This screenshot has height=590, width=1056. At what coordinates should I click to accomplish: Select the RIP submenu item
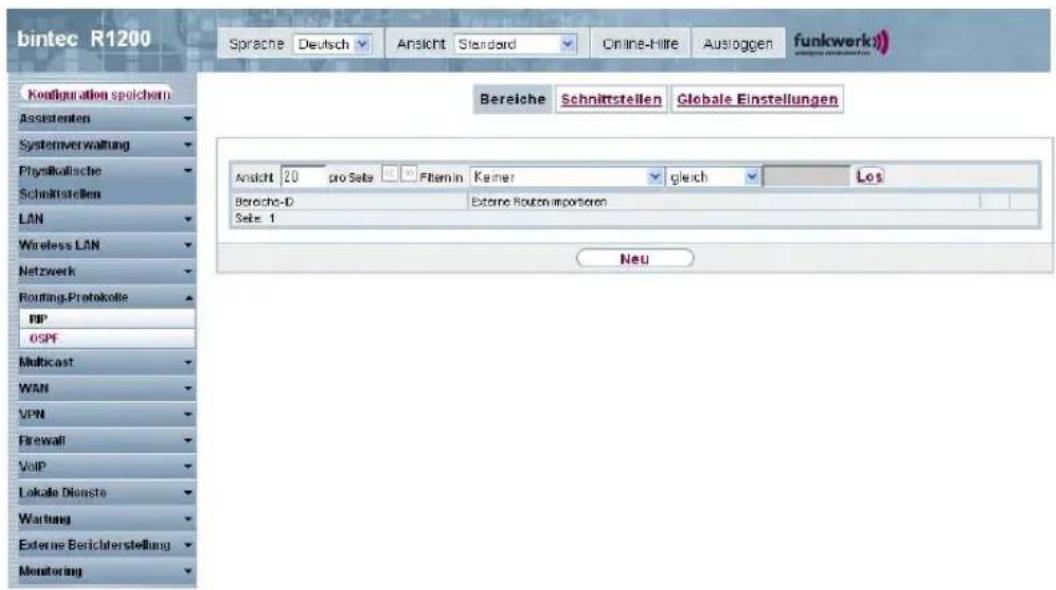click(x=108, y=319)
